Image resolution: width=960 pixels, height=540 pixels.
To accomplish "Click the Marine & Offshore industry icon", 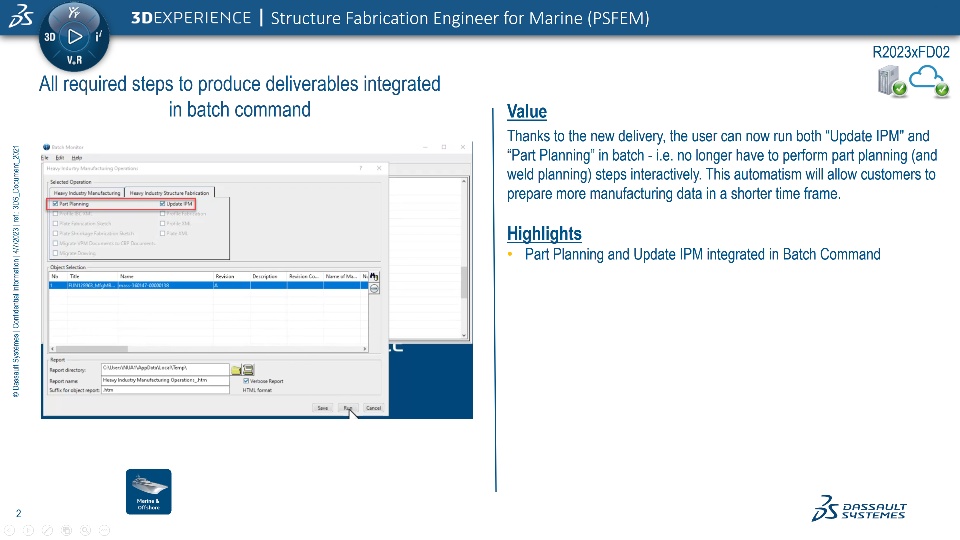I will point(149,492).
